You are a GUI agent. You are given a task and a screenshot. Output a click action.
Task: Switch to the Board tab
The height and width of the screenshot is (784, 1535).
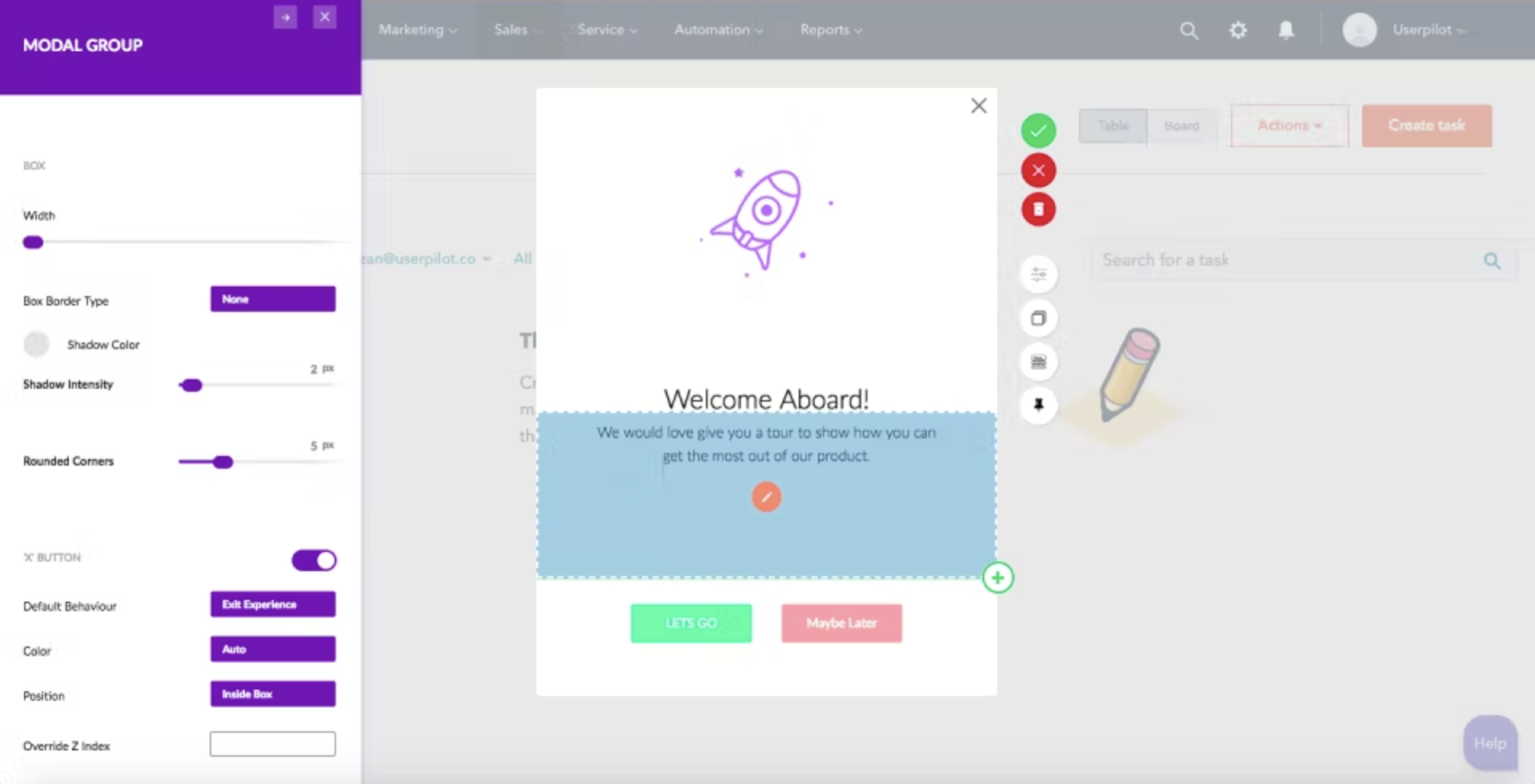(1181, 126)
